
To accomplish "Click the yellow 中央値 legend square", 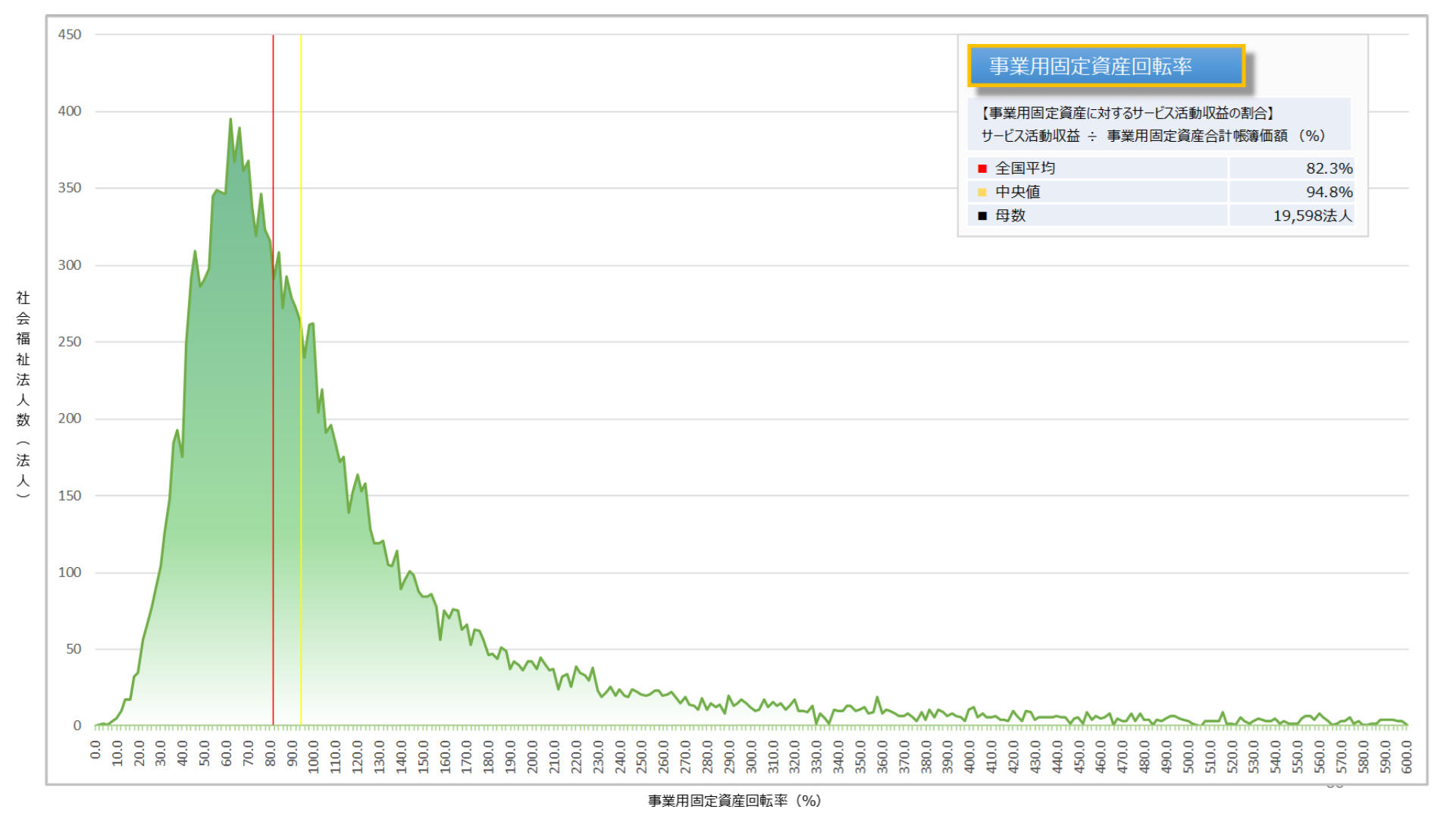I will (982, 192).
